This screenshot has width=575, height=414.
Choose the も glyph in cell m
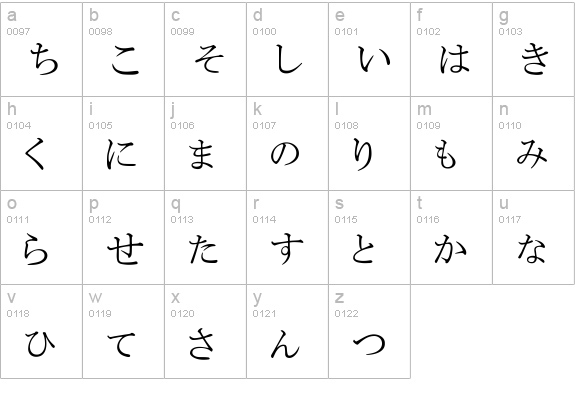[x=445, y=154]
